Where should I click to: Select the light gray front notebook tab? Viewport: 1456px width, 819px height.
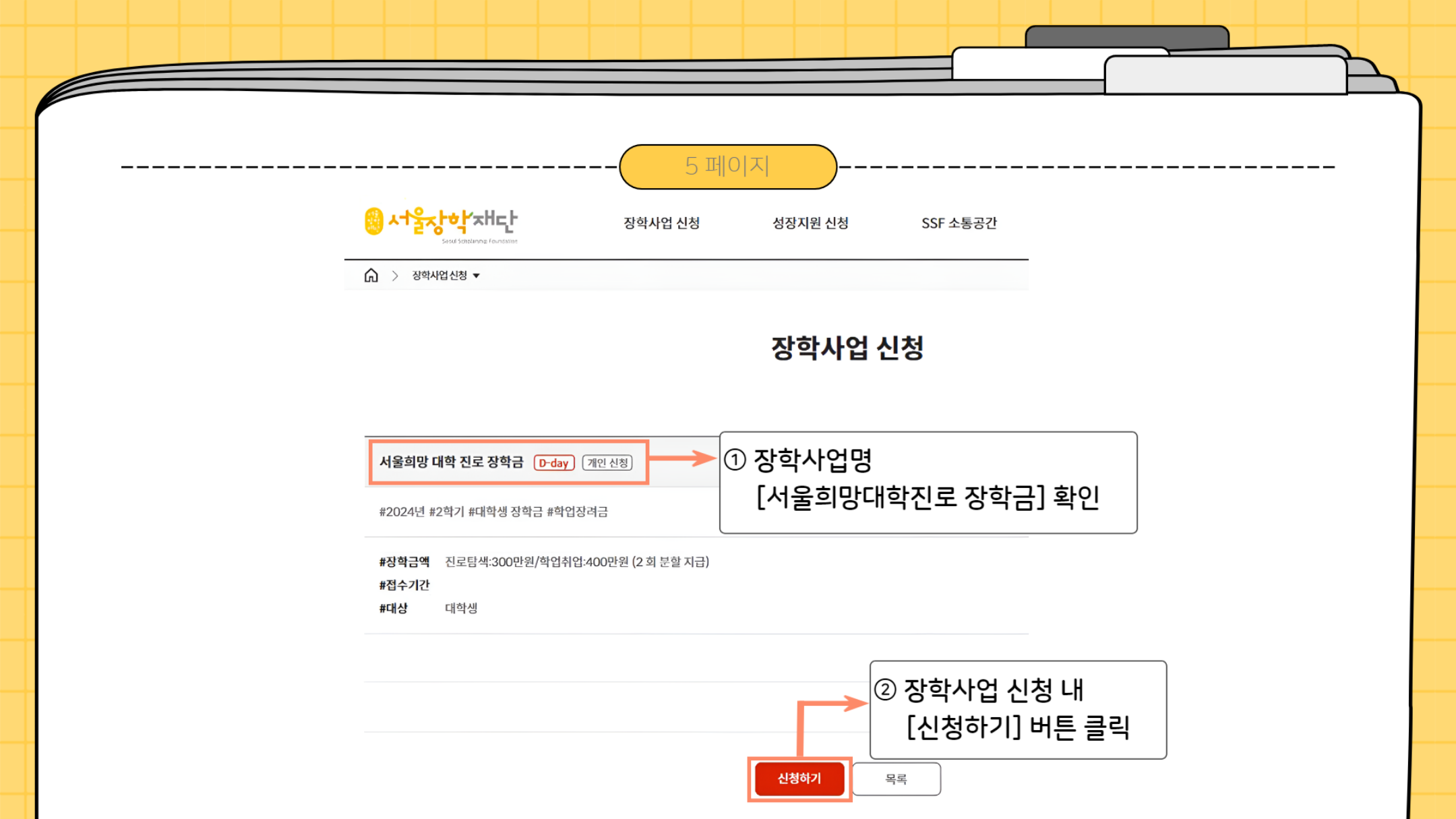[x=1225, y=74]
